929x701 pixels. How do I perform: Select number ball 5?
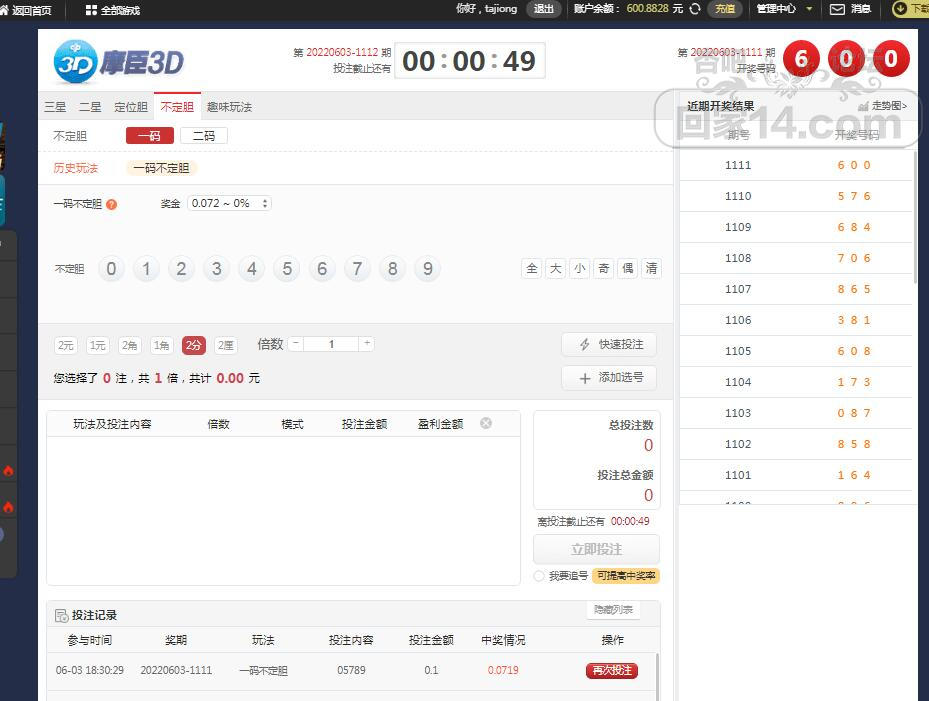pos(287,269)
